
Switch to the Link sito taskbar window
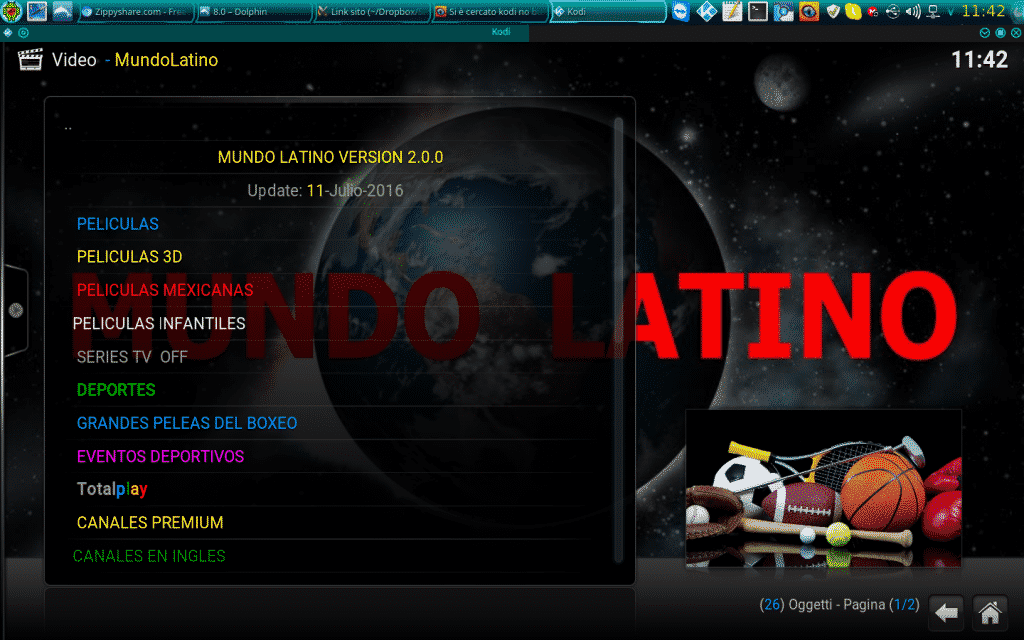[372, 12]
